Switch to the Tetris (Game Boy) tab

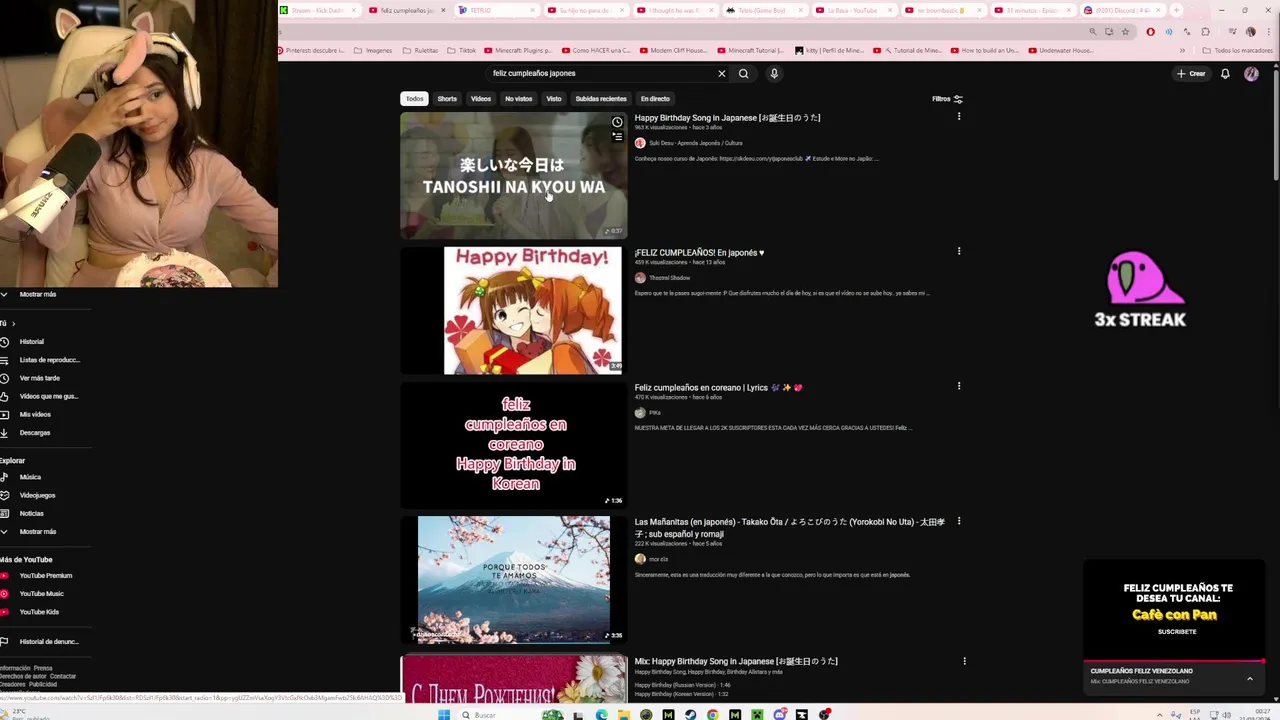click(765, 10)
